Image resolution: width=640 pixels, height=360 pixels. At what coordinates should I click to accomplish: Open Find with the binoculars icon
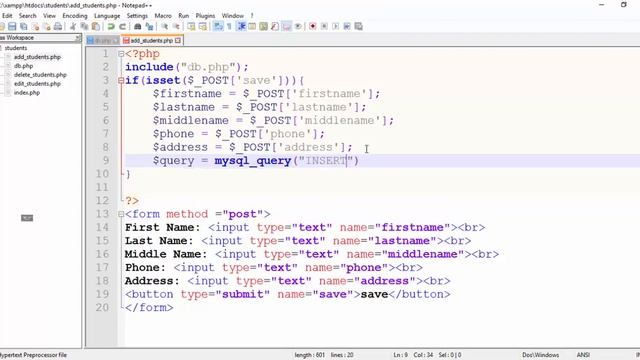point(138,27)
